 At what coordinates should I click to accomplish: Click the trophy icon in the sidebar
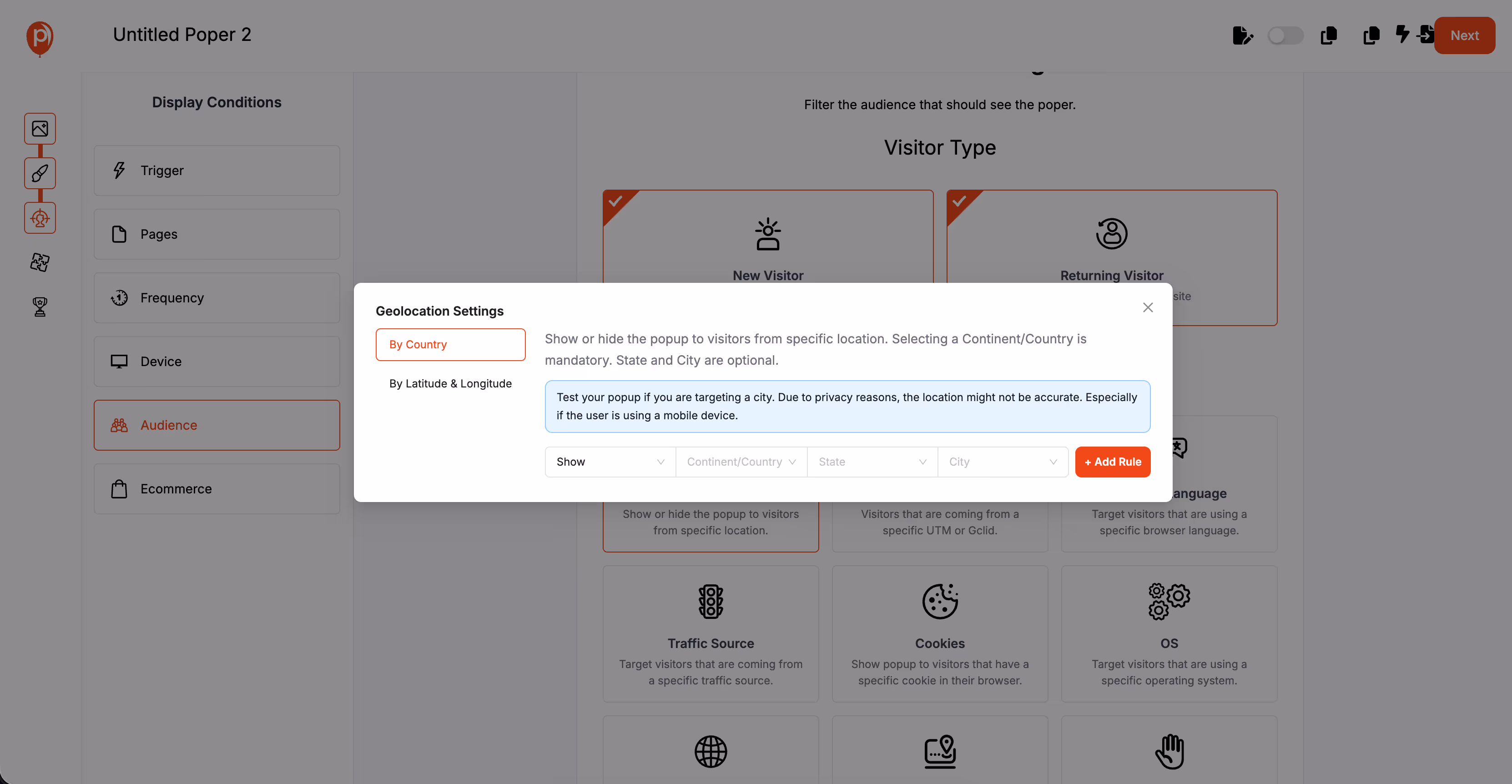pos(39,307)
